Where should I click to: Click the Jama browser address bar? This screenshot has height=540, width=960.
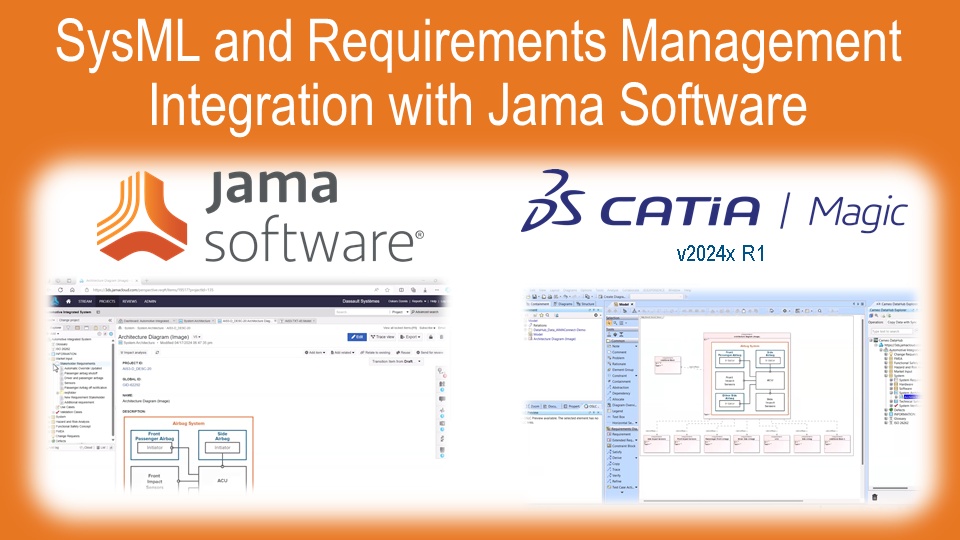230,290
